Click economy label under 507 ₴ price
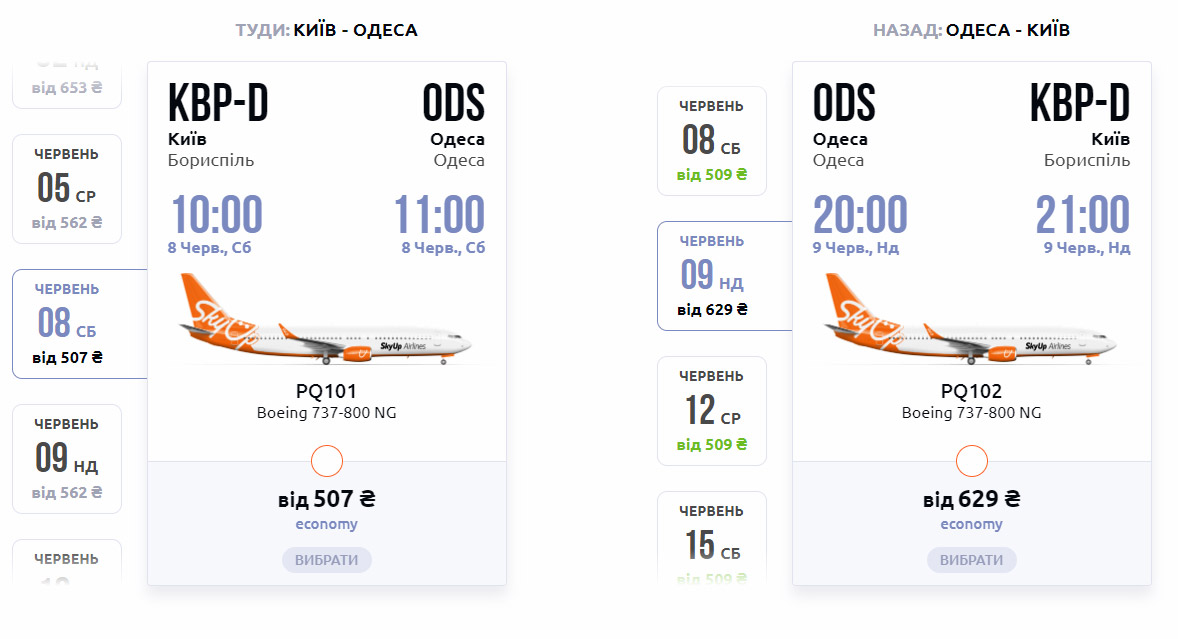Image resolution: width=1178 pixels, height=639 pixels. click(327, 524)
